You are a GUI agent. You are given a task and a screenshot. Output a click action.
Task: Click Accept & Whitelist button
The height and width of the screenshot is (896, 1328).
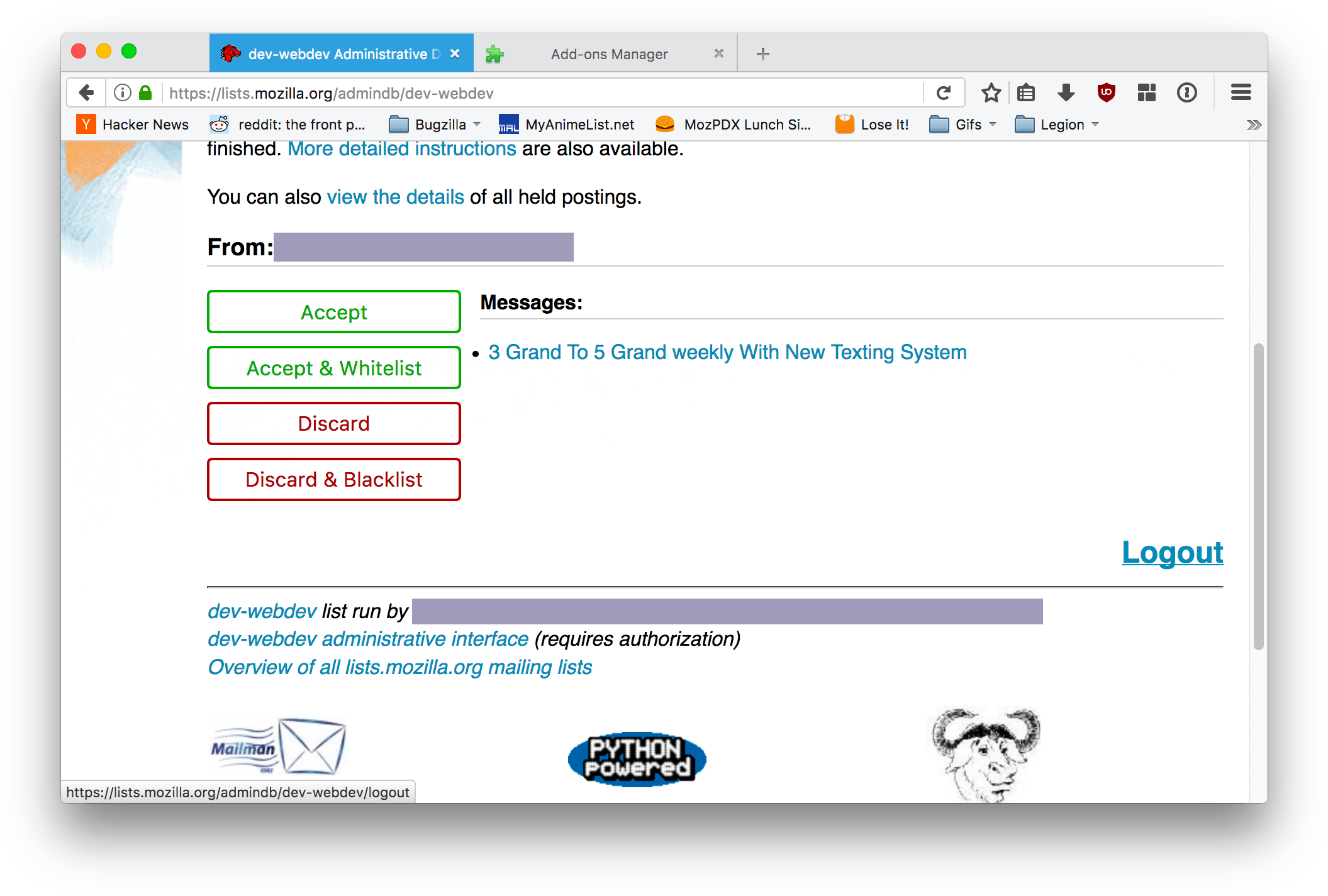point(334,368)
